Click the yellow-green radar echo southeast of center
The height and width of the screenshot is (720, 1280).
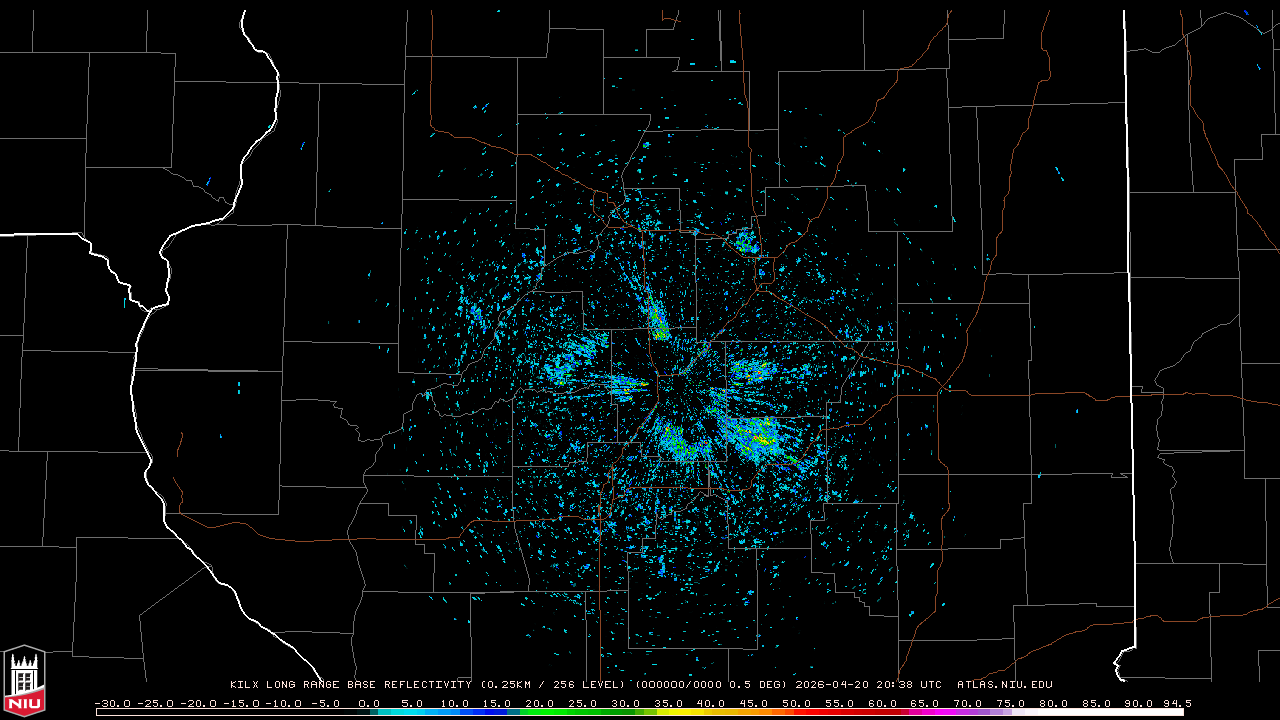coord(758,436)
